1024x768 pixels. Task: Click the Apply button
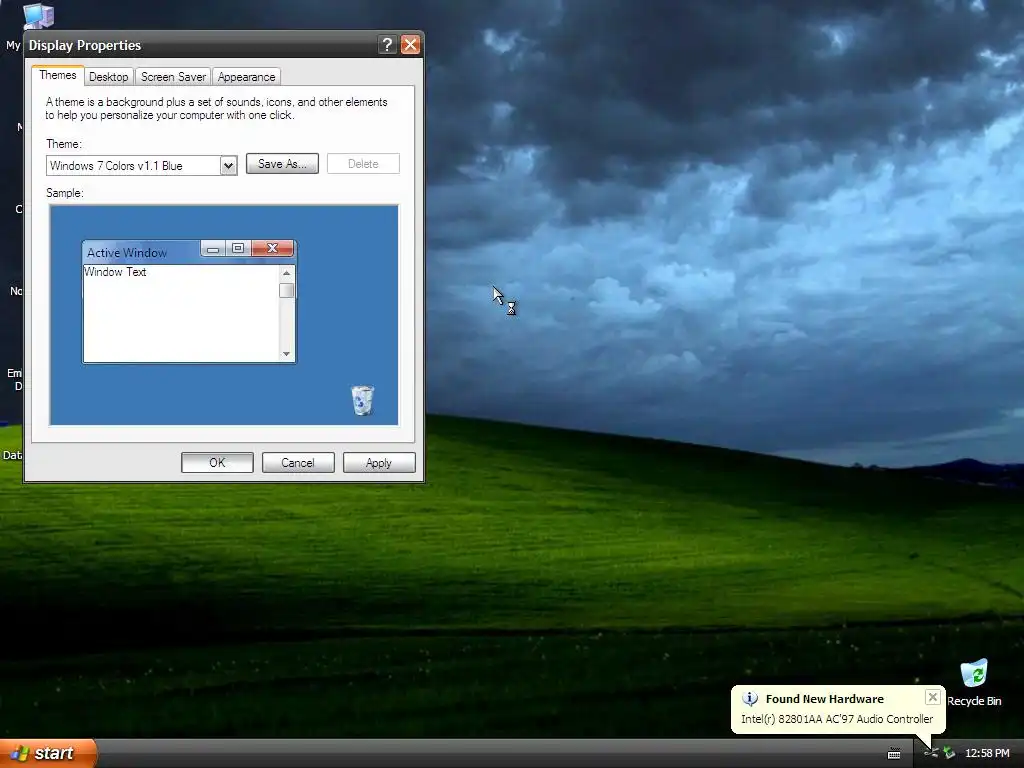coord(379,462)
